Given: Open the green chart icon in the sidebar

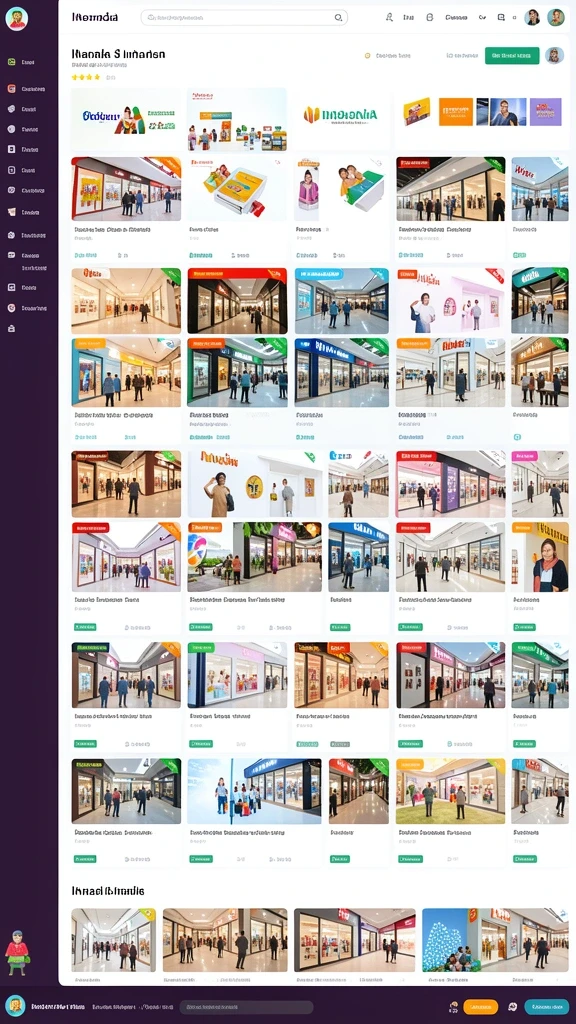Looking at the screenshot, I should pos(11,62).
